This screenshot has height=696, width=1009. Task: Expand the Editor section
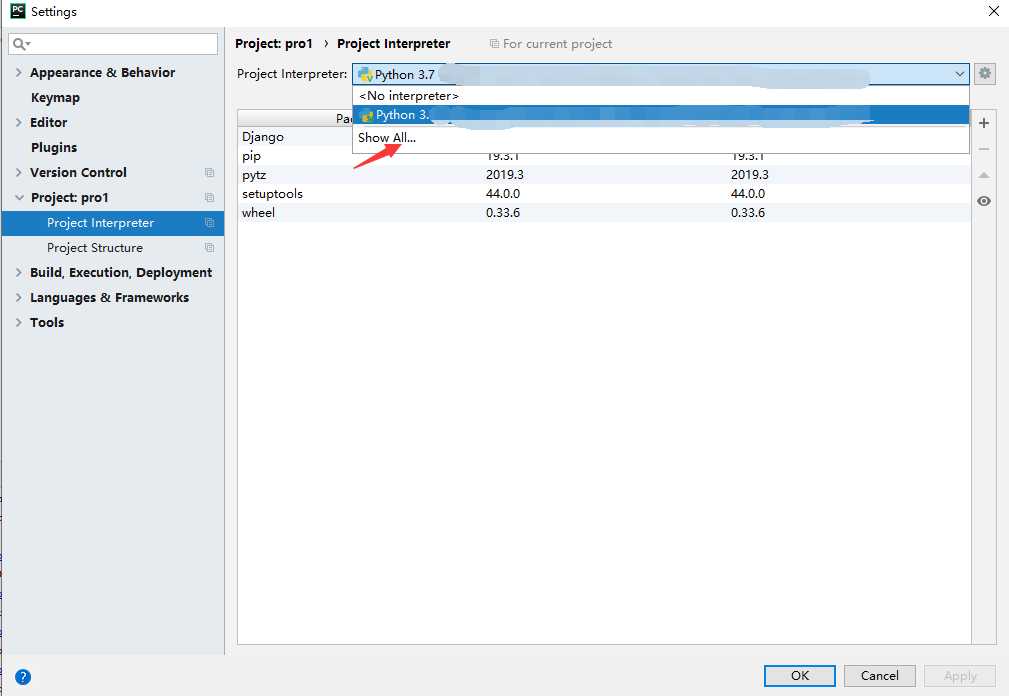(x=19, y=122)
